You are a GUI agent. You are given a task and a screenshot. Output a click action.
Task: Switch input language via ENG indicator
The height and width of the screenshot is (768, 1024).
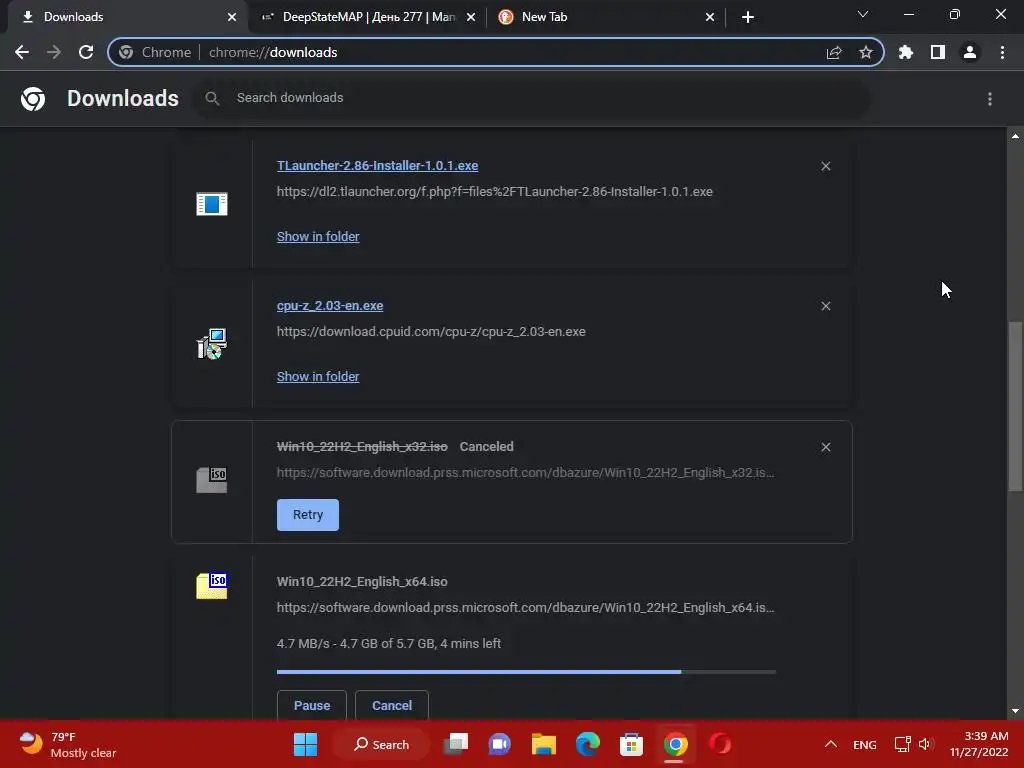pyautogui.click(x=865, y=744)
